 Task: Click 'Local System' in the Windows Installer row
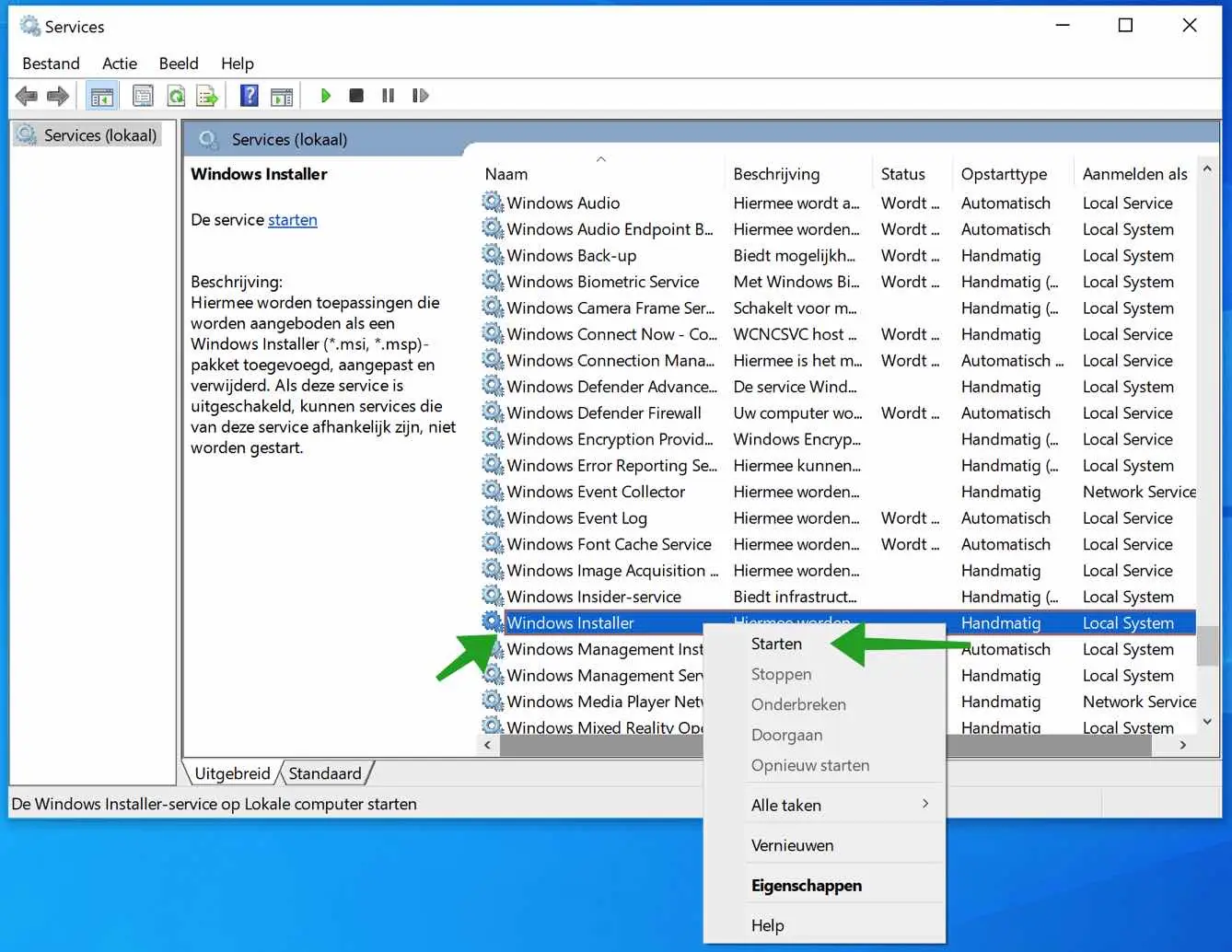click(1128, 623)
